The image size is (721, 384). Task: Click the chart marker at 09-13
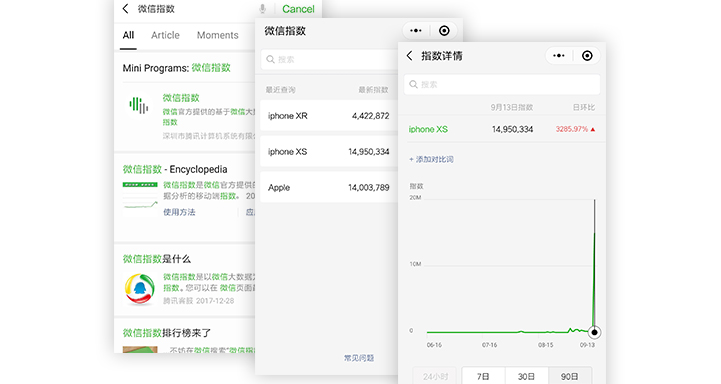tap(594, 332)
